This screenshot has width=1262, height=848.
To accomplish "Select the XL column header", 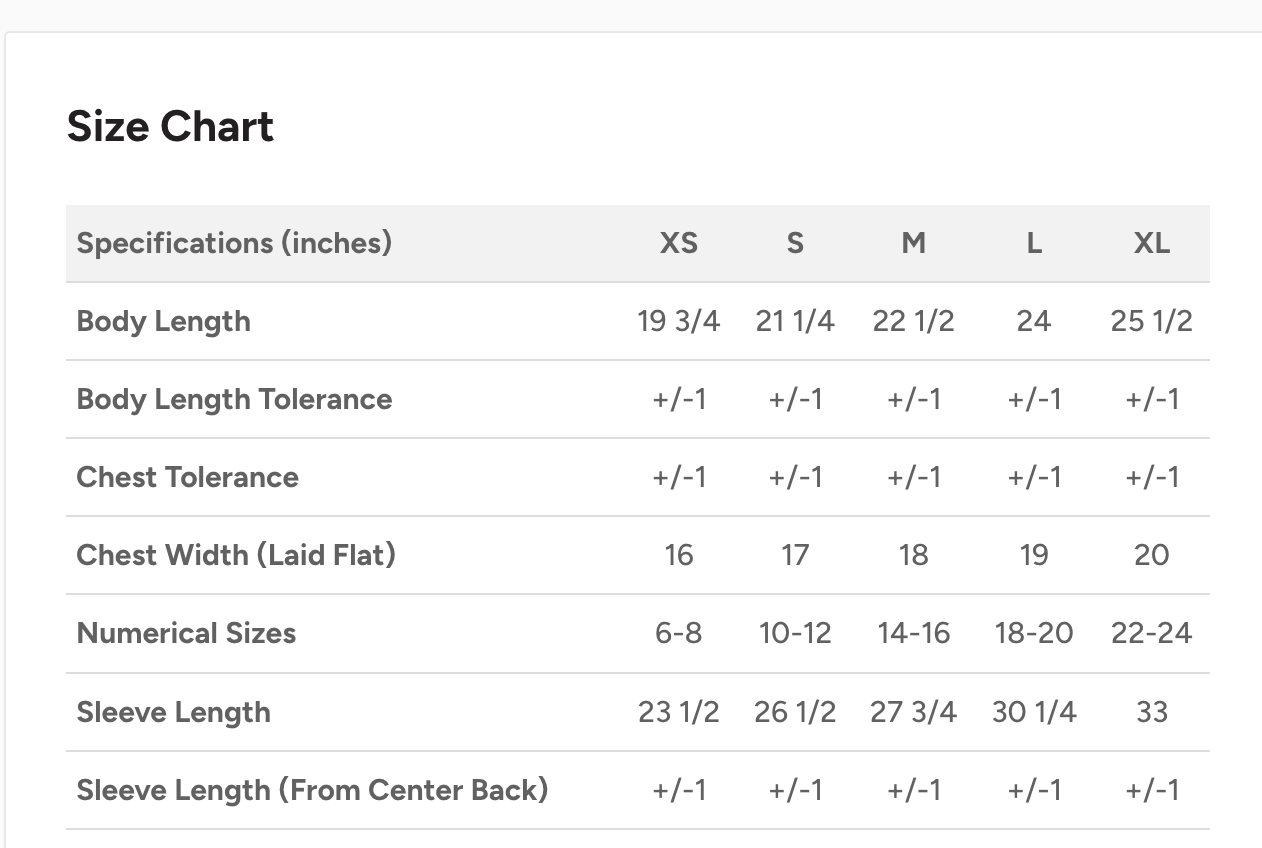I will click(1151, 243).
